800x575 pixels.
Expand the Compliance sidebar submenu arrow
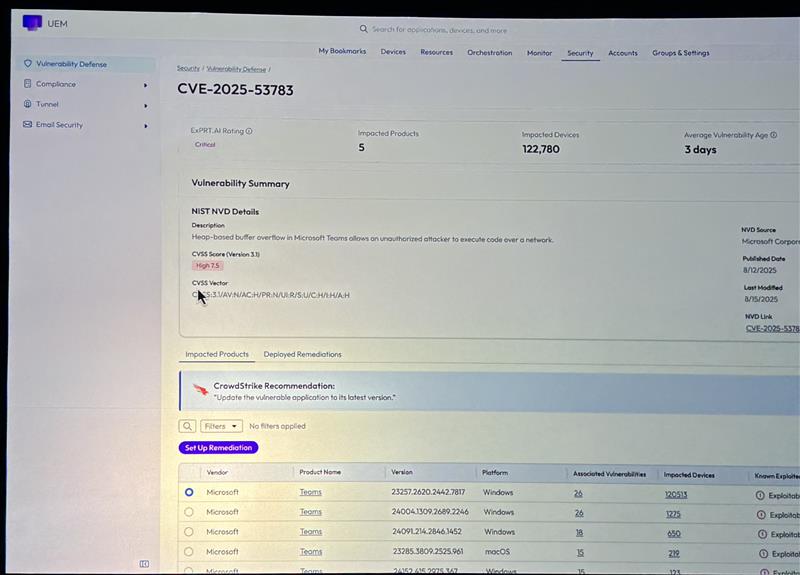point(146,85)
